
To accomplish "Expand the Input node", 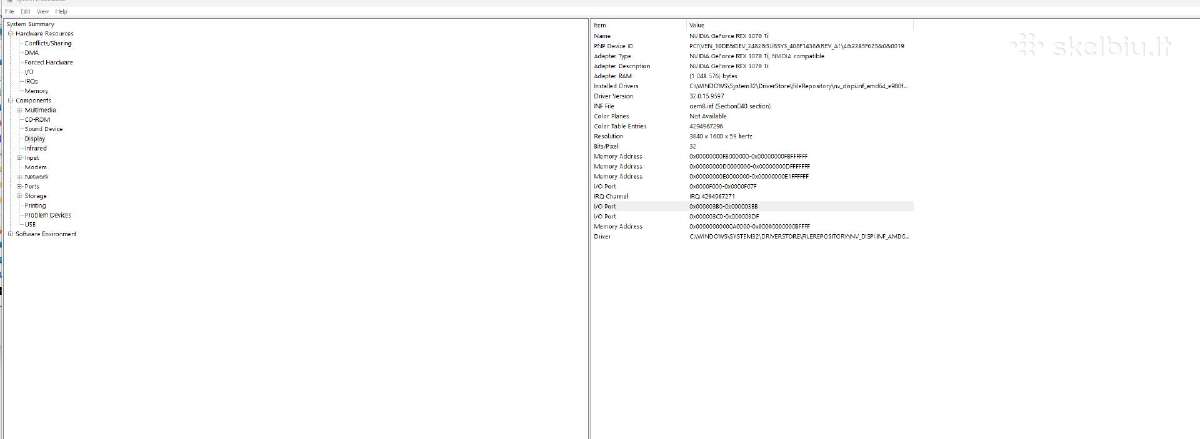I will [19, 158].
